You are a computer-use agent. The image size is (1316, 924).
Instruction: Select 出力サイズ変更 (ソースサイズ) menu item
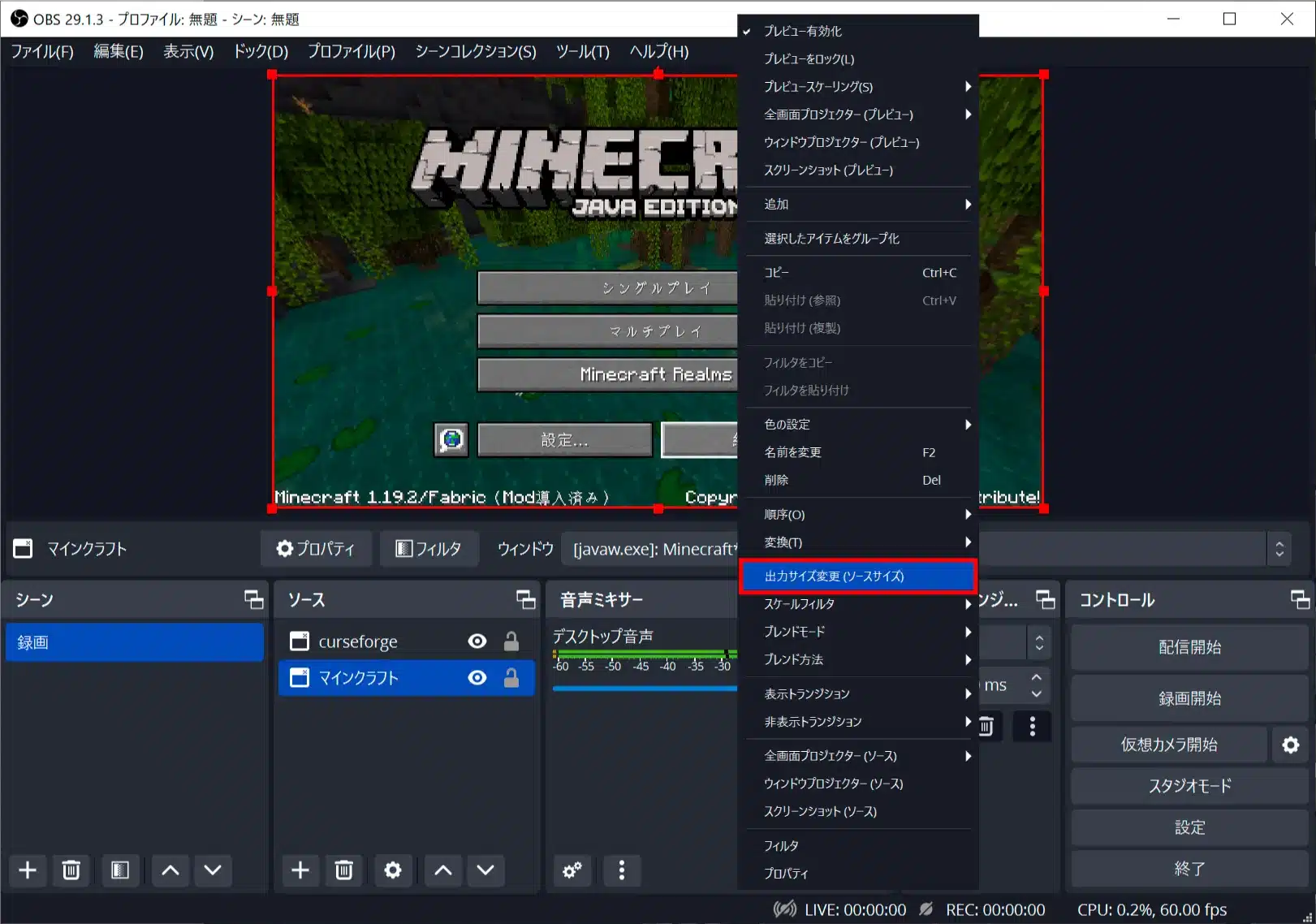[x=858, y=576]
